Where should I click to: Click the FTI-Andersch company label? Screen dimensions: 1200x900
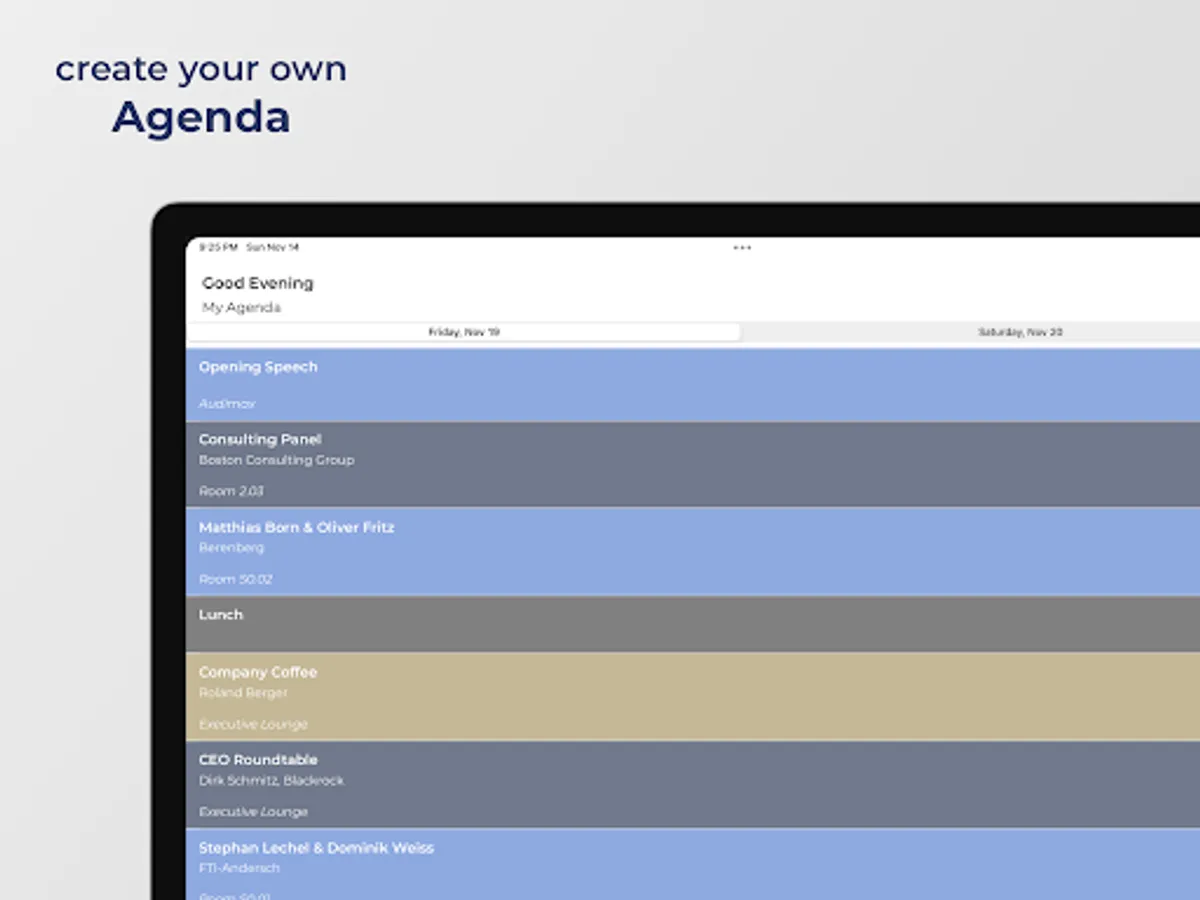click(x=239, y=868)
